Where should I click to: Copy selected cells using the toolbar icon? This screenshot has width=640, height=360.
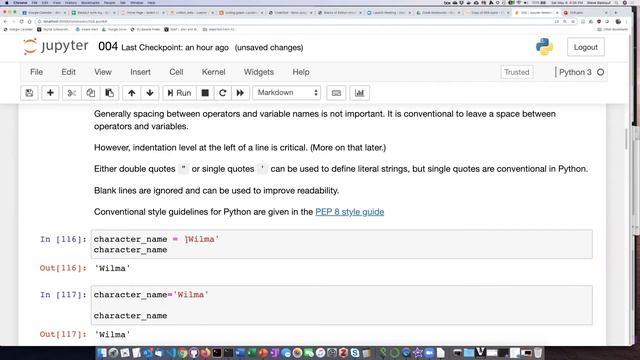pos(90,93)
